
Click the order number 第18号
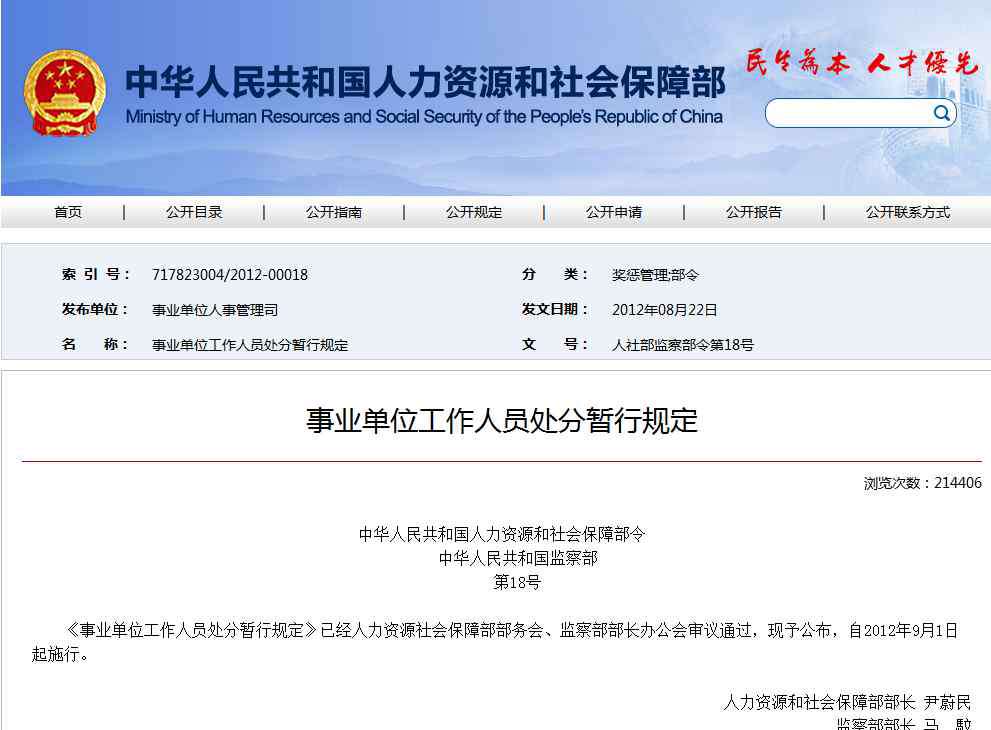click(x=517, y=582)
